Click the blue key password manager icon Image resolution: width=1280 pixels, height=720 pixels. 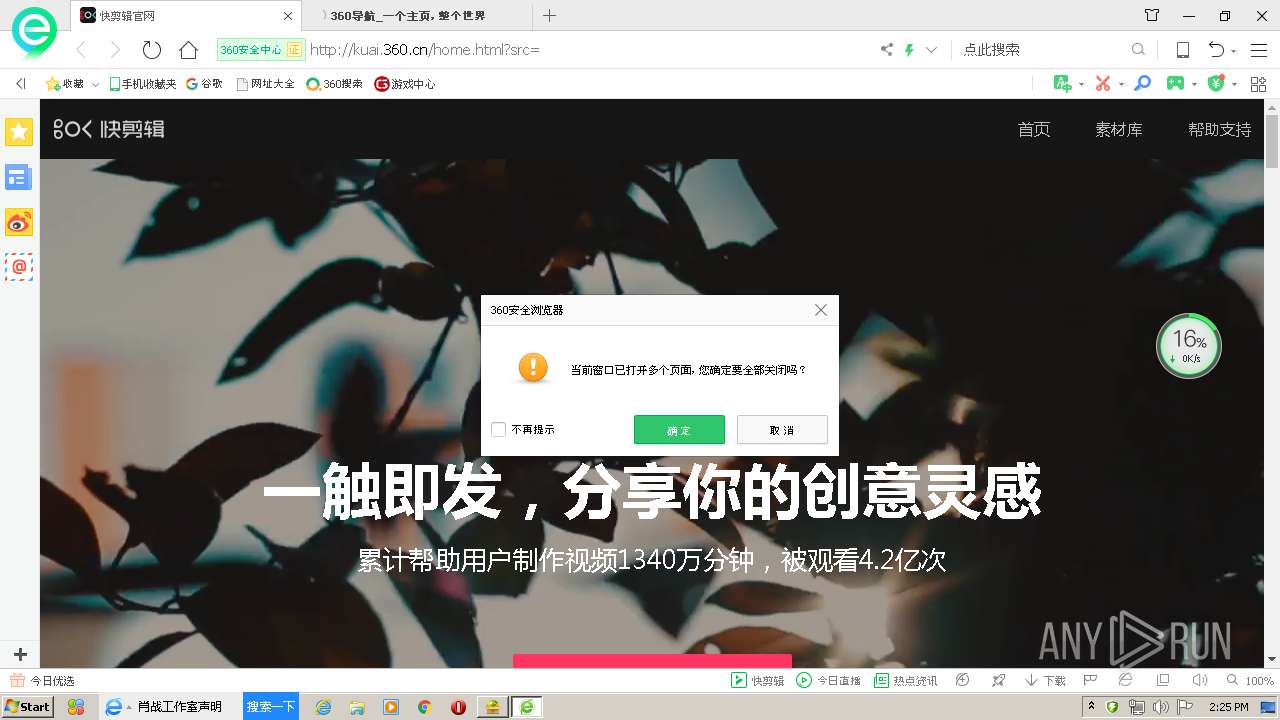tap(1142, 83)
